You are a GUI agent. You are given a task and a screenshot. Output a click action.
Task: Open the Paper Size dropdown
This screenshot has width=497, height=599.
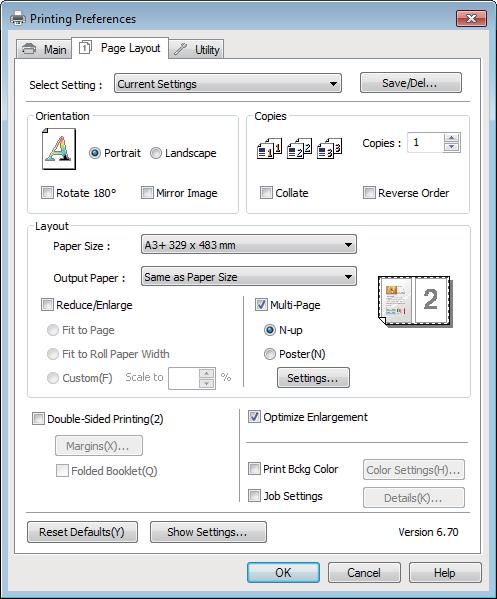pyautogui.click(x=249, y=244)
